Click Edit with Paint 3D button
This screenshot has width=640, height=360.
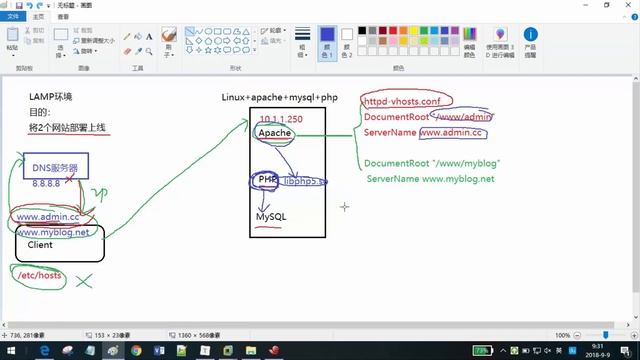500,42
